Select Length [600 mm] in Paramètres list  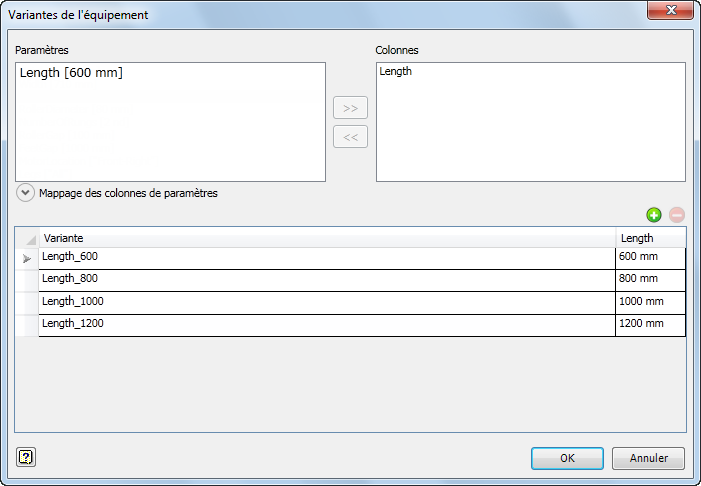71,73
